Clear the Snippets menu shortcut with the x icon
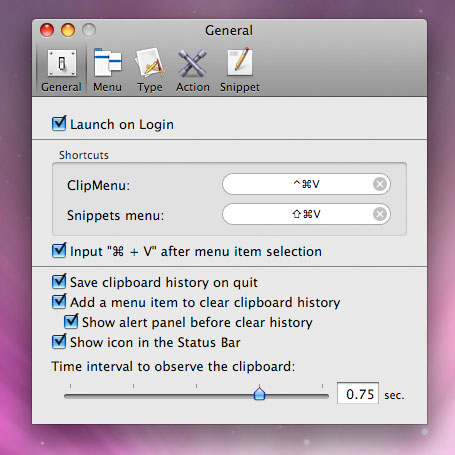Viewport: 455px width, 455px height. (x=380, y=214)
